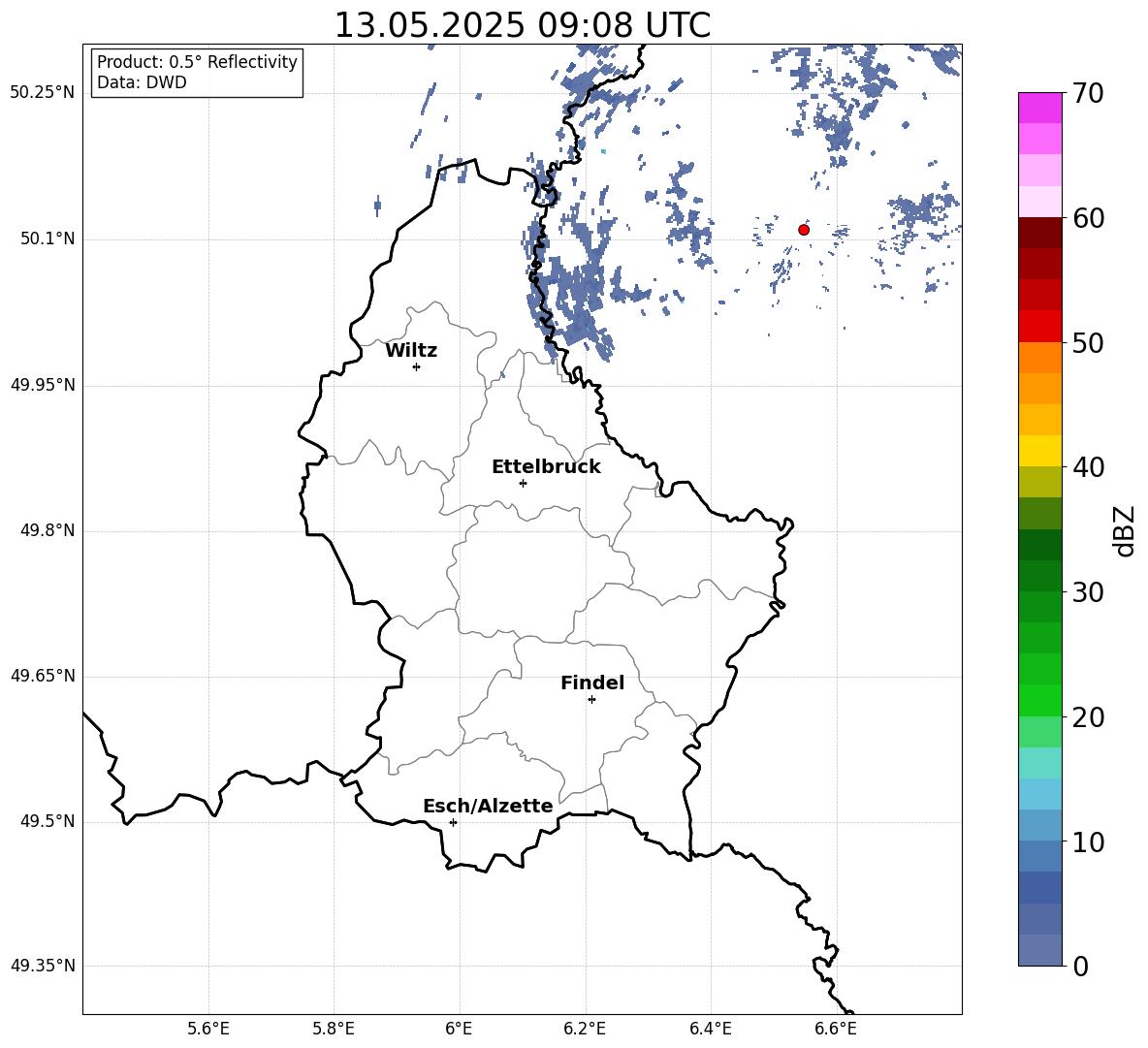This screenshot has height=1048, width=1148.
Task: Click the turquoise colorbar segment
Action: pos(1040,763)
